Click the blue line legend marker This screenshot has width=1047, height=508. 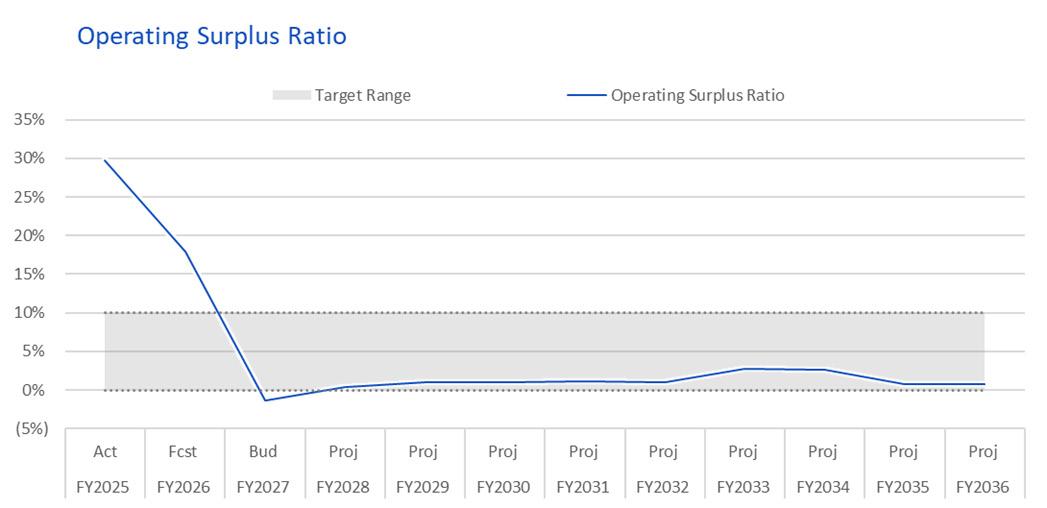(586, 95)
